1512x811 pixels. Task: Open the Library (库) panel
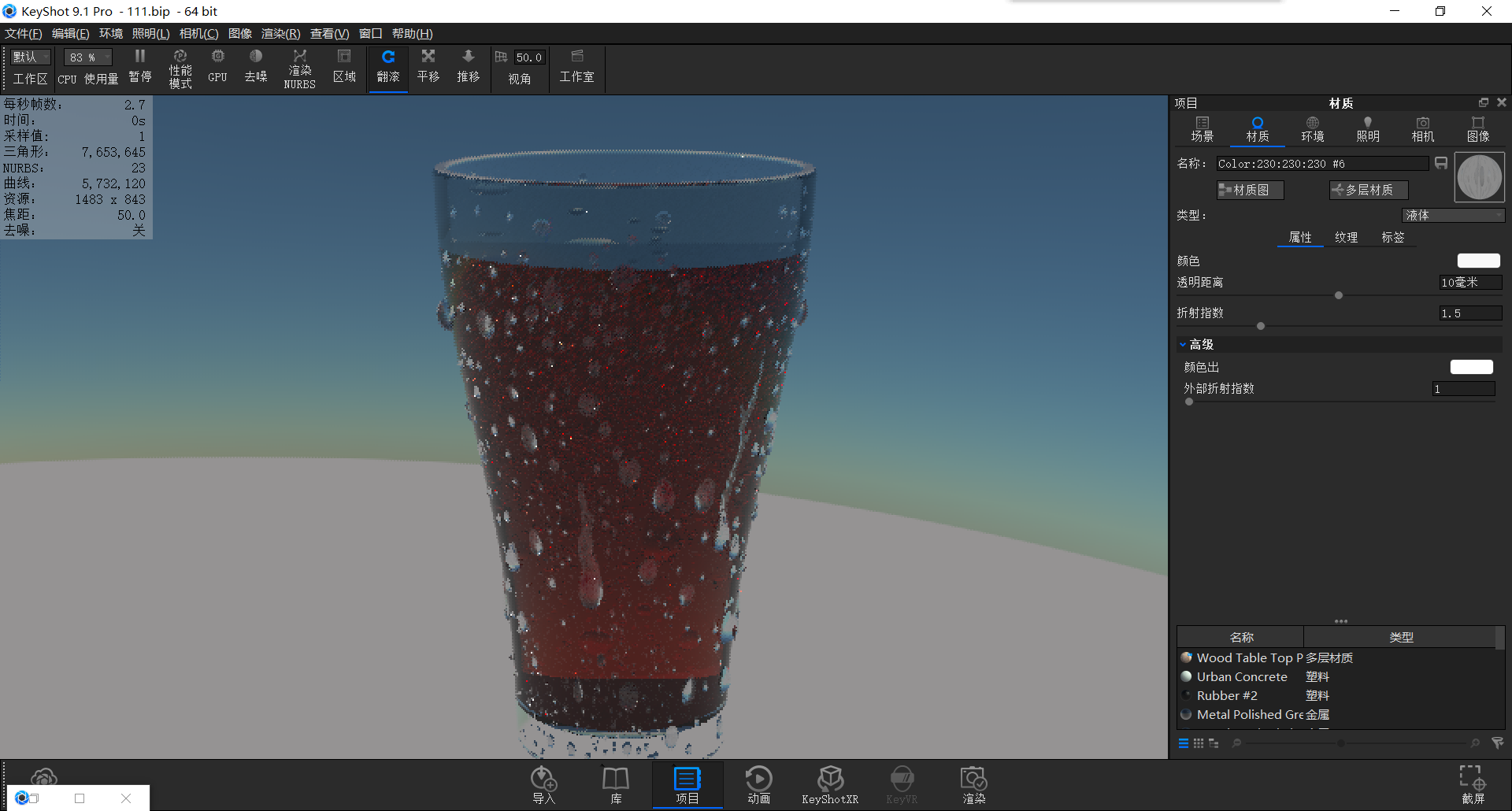tap(615, 783)
